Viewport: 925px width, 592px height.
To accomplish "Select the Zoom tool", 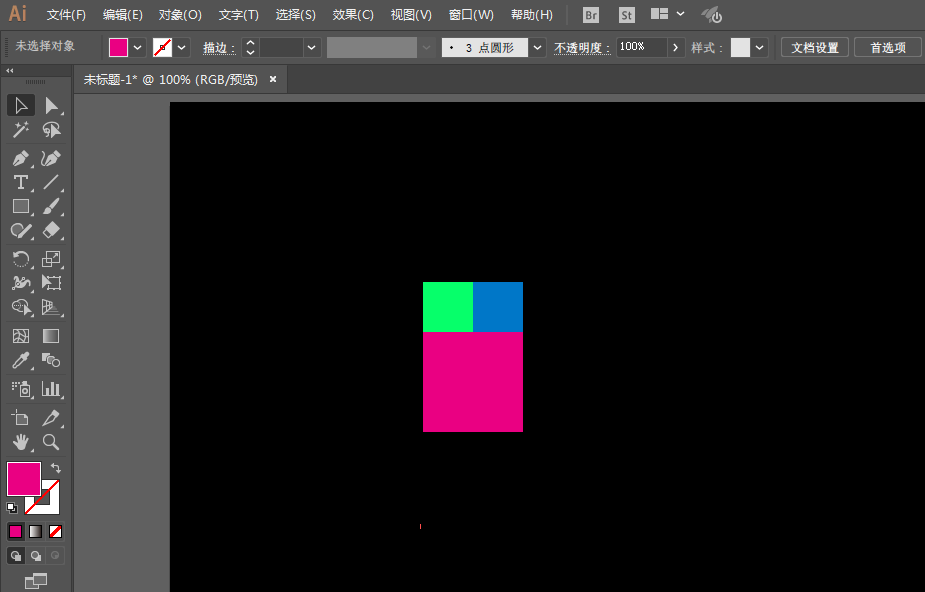I will (x=51, y=441).
